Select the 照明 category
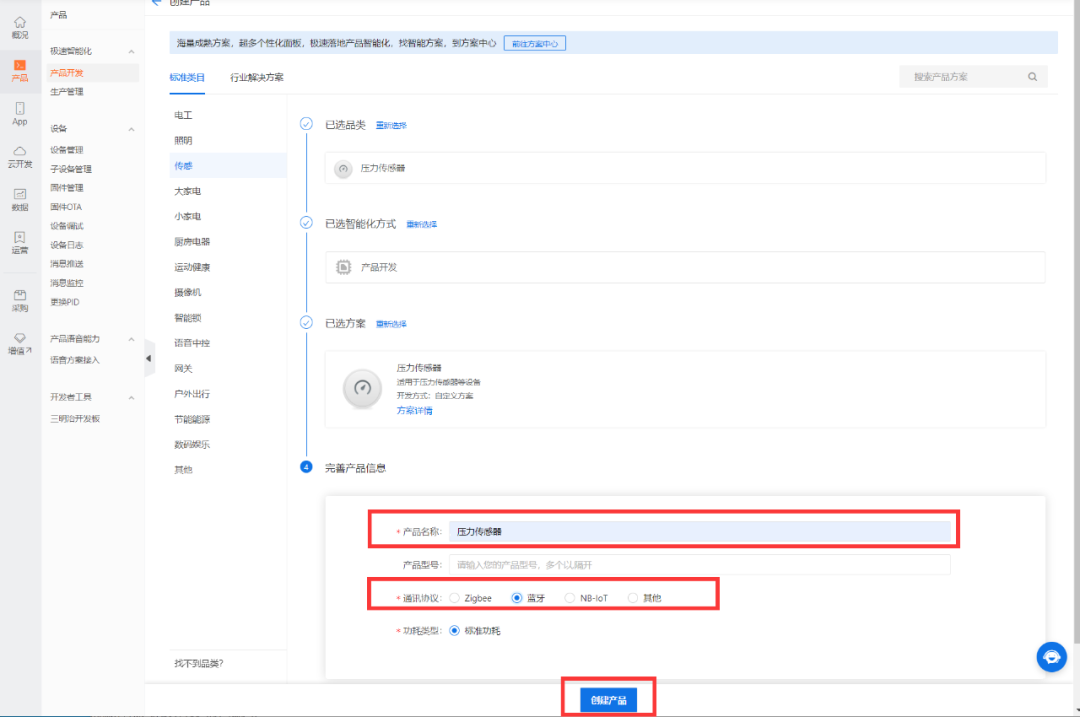Viewport: 1080px width, 717px height. pos(183,141)
